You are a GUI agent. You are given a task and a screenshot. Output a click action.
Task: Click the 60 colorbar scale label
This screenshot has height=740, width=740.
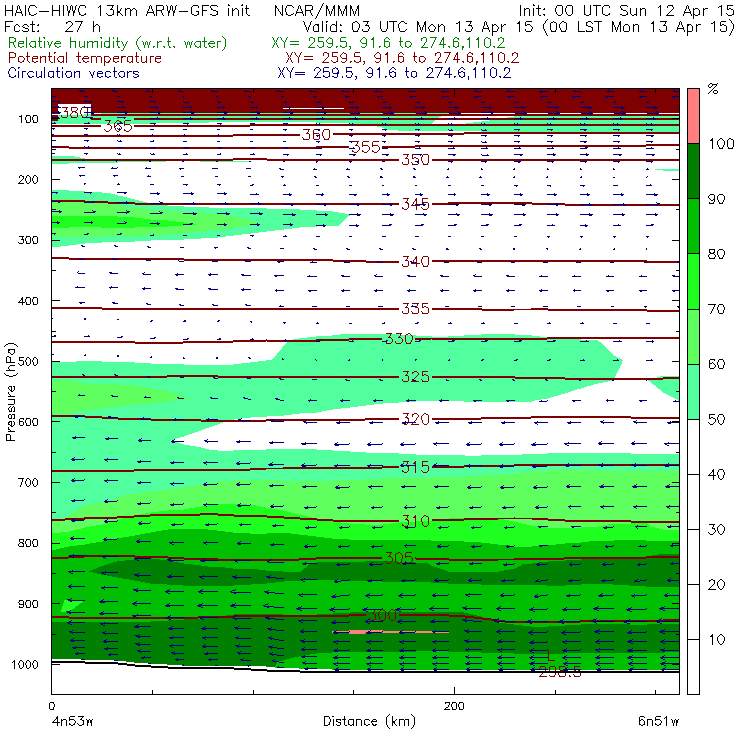pyautogui.click(x=716, y=364)
